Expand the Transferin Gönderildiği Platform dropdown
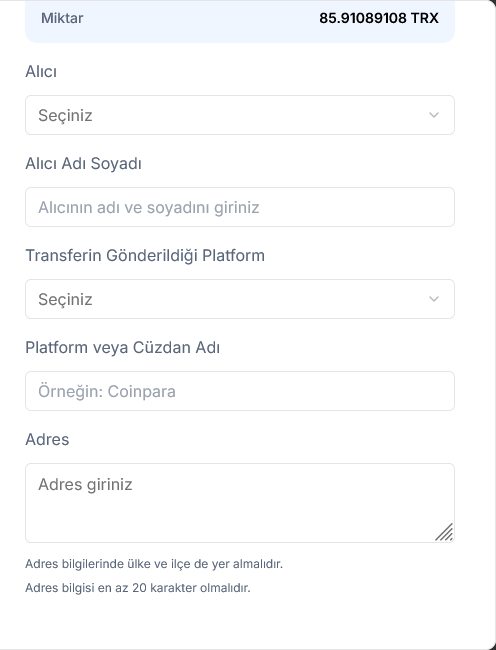Image resolution: width=496 pixels, height=650 pixels. coord(240,299)
